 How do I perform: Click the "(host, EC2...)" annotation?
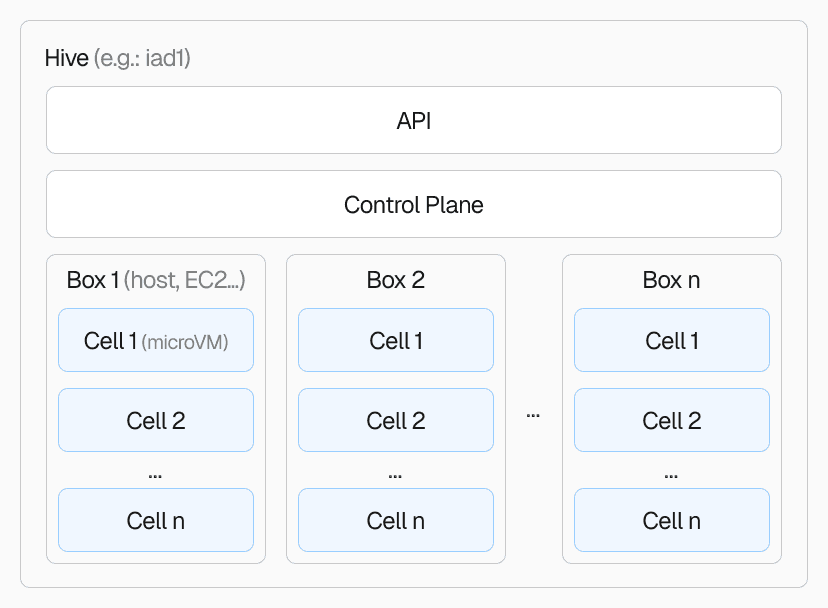(x=185, y=280)
